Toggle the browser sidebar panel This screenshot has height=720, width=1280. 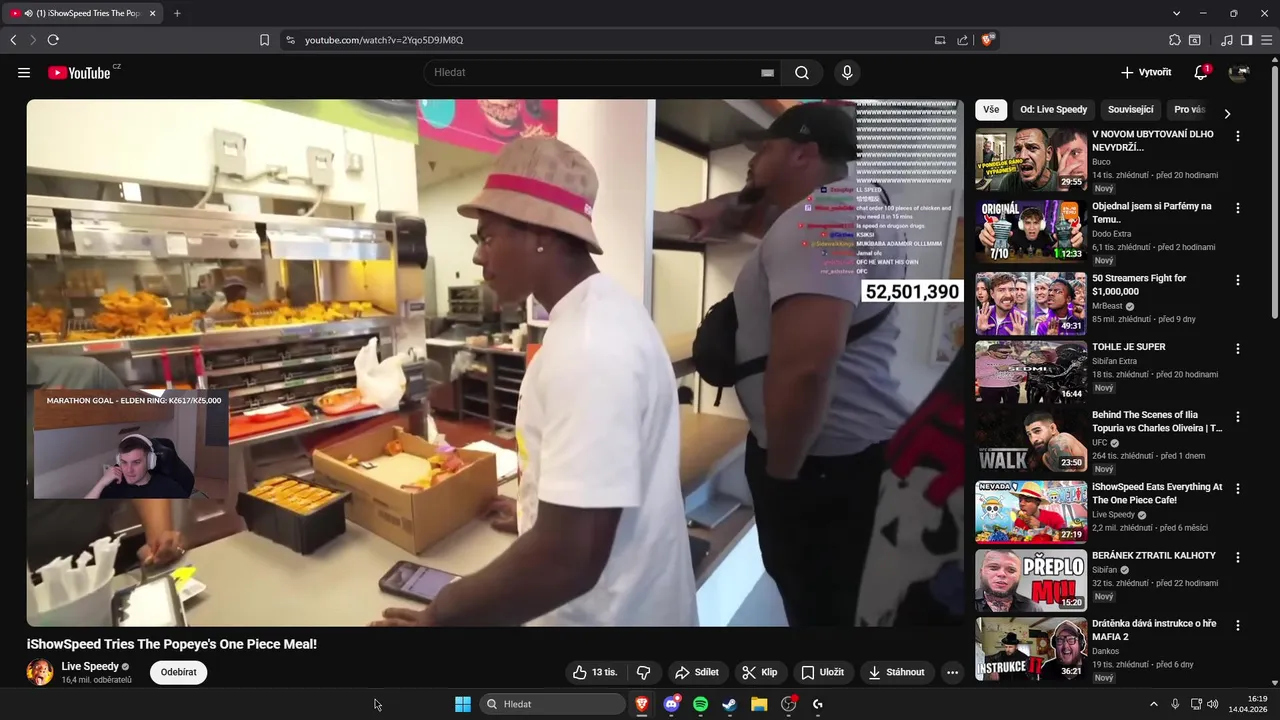[1246, 40]
